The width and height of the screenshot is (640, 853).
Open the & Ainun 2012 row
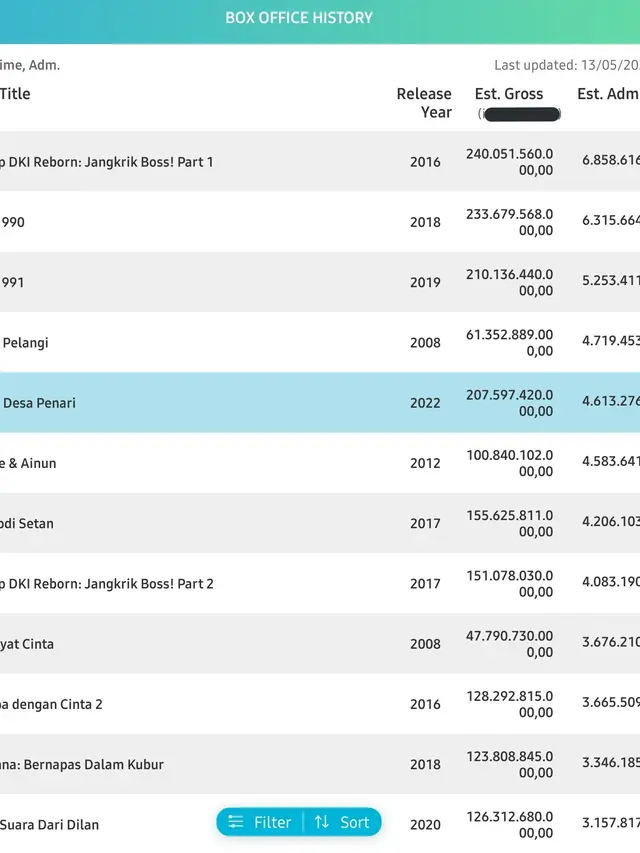pyautogui.click(x=320, y=463)
